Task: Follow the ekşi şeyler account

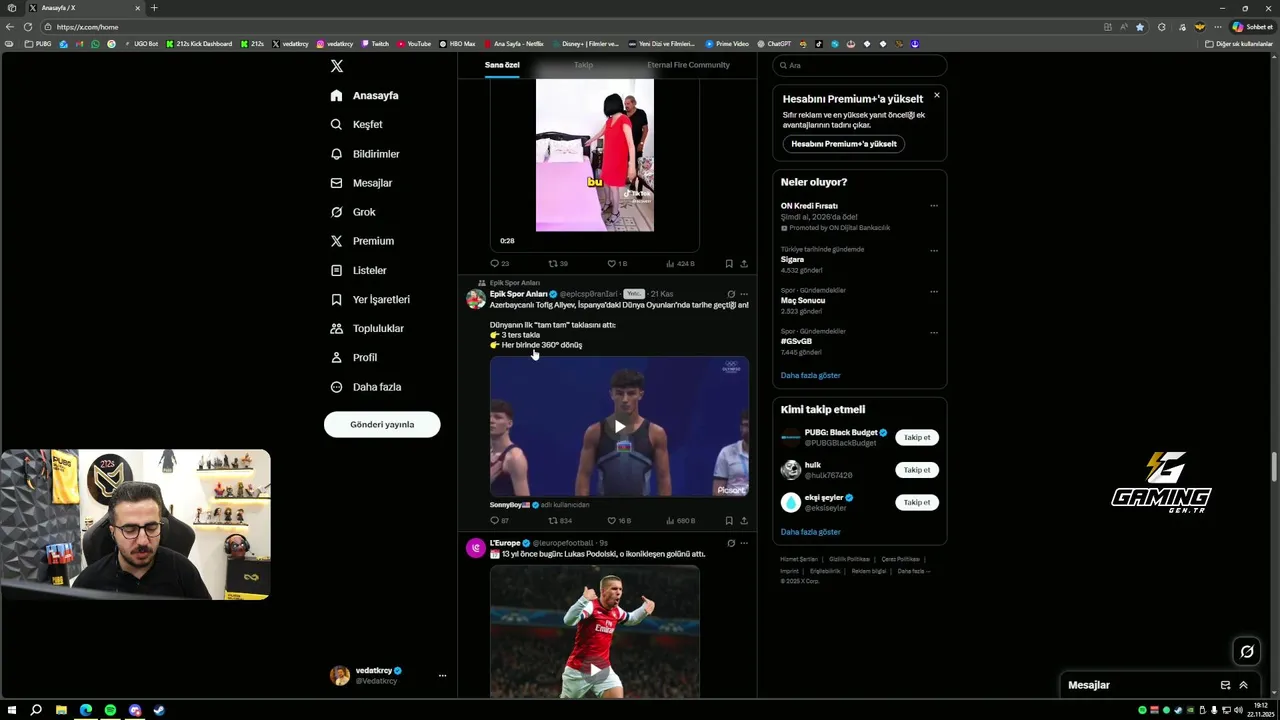Action: [x=917, y=502]
